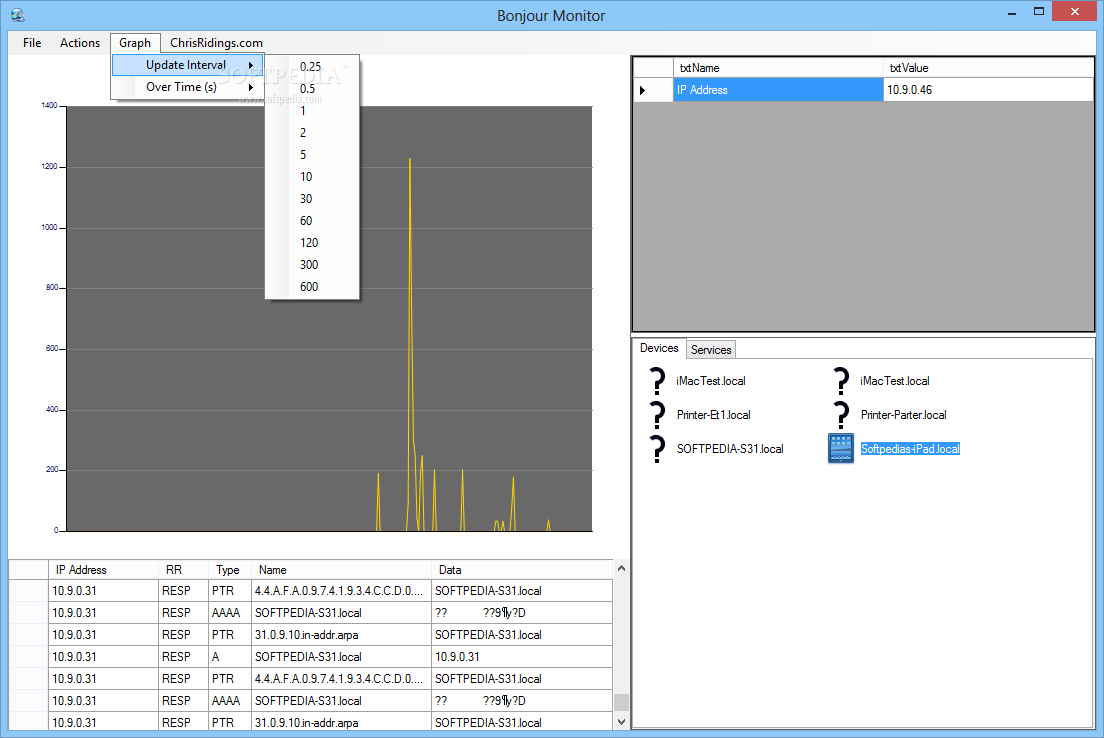Sort by the IP Address column header
The height and width of the screenshot is (738, 1104).
pyautogui.click(x=103, y=570)
